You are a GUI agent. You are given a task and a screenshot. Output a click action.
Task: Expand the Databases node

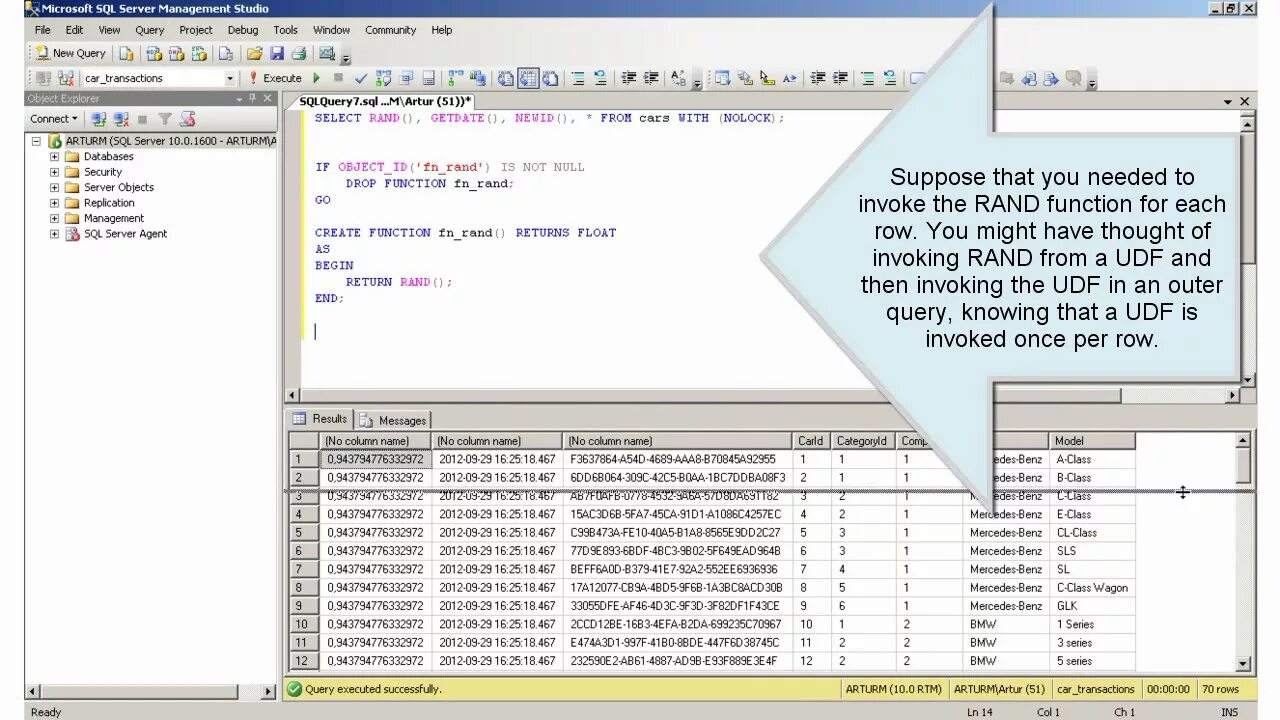click(54, 157)
